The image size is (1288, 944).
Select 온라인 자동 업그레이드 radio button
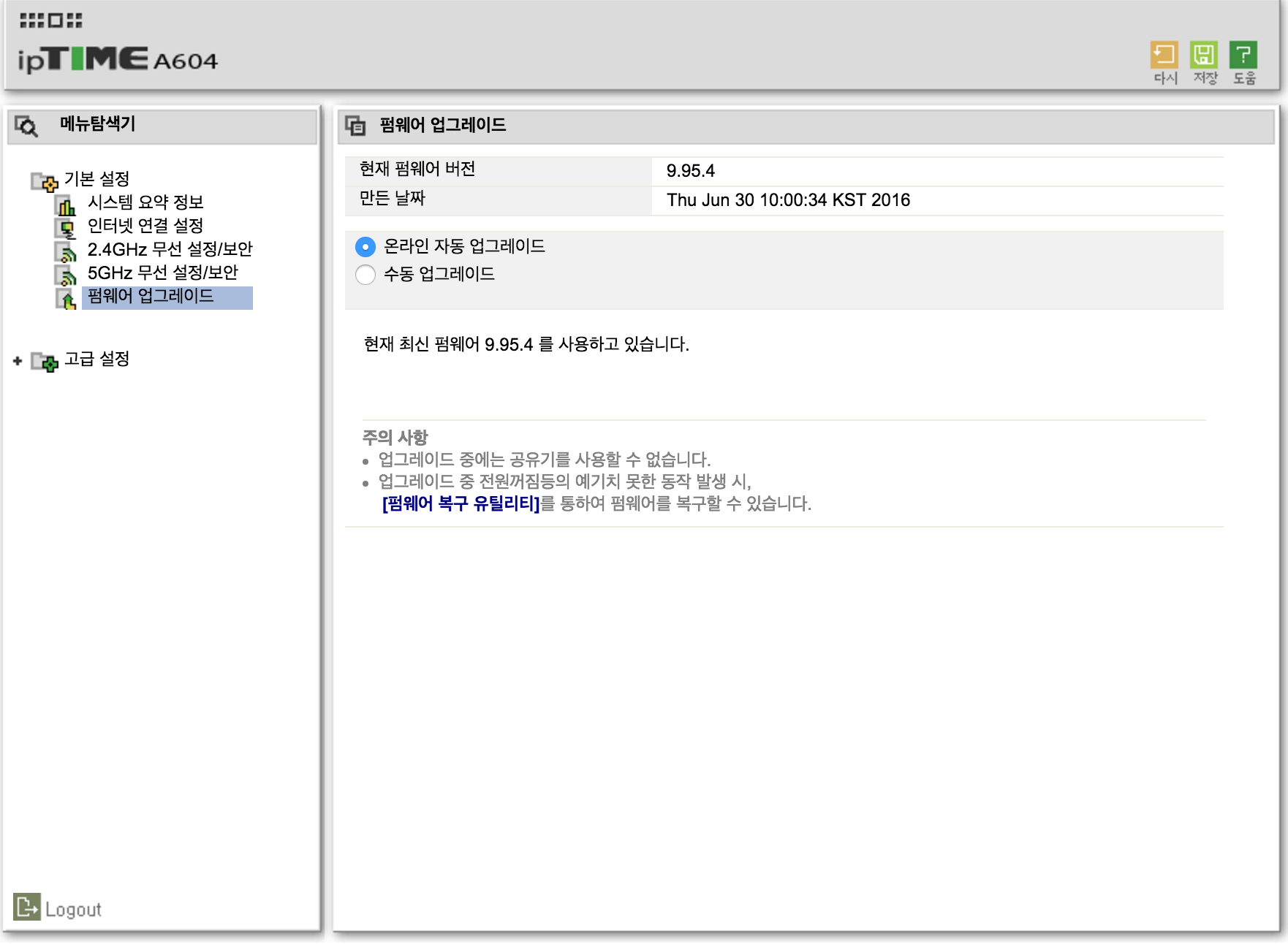[365, 247]
